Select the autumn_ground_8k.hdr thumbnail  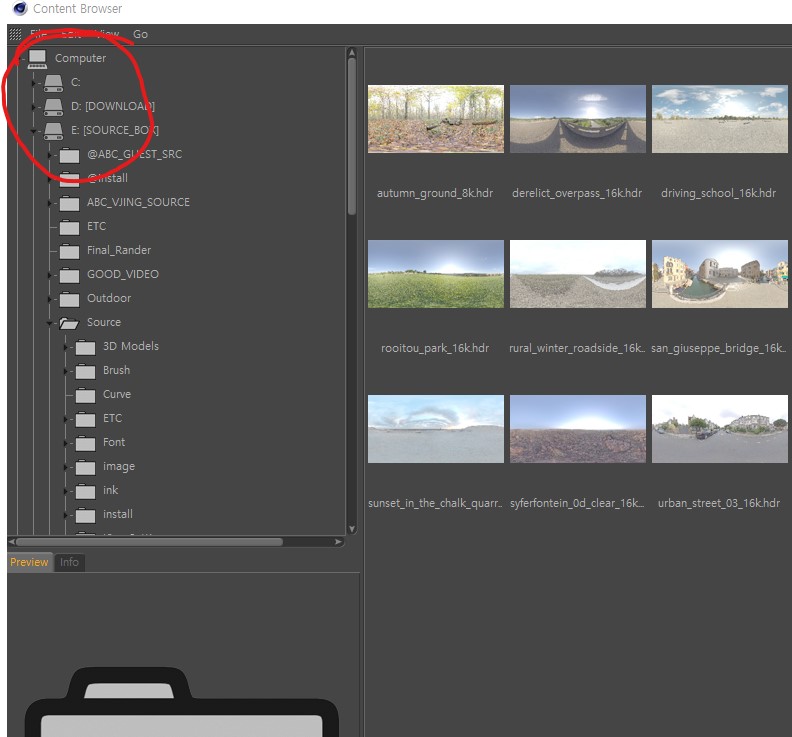tap(436, 119)
